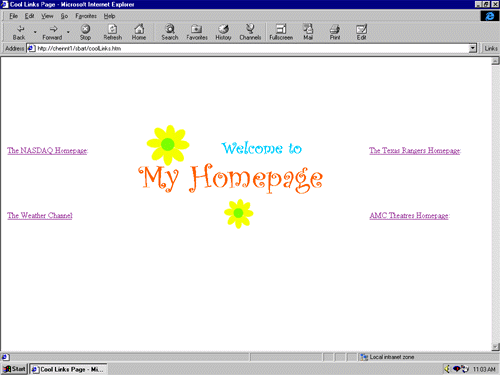Open the Go menu

(64, 16)
